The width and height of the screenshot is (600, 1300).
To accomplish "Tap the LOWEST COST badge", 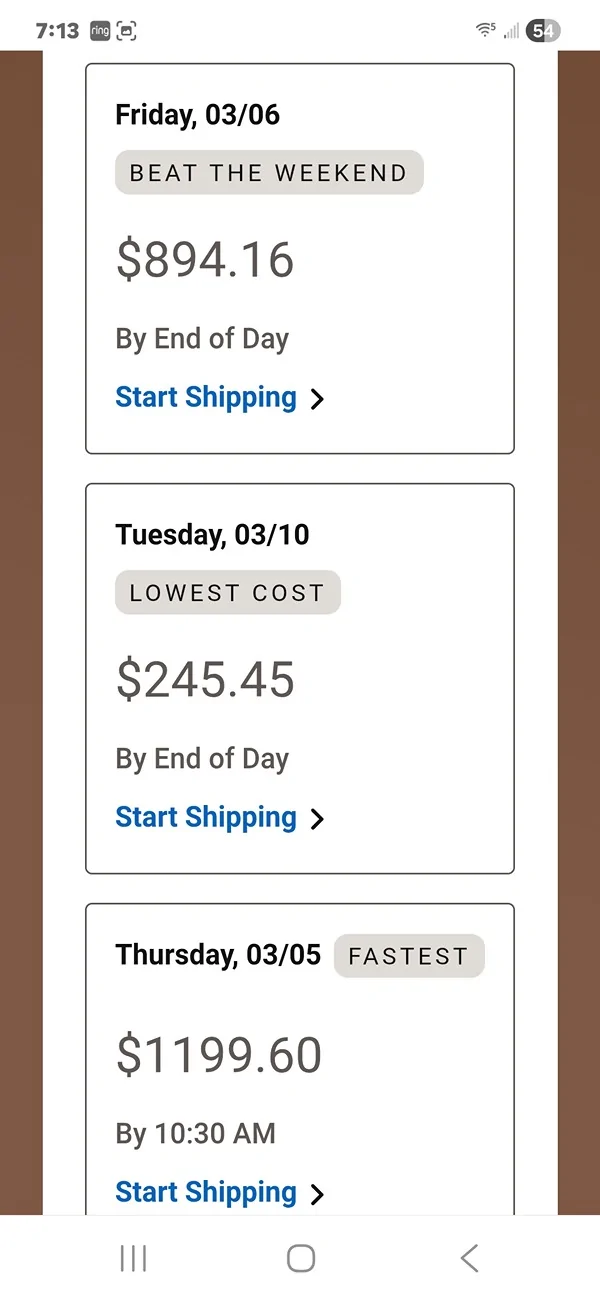I will [227, 592].
